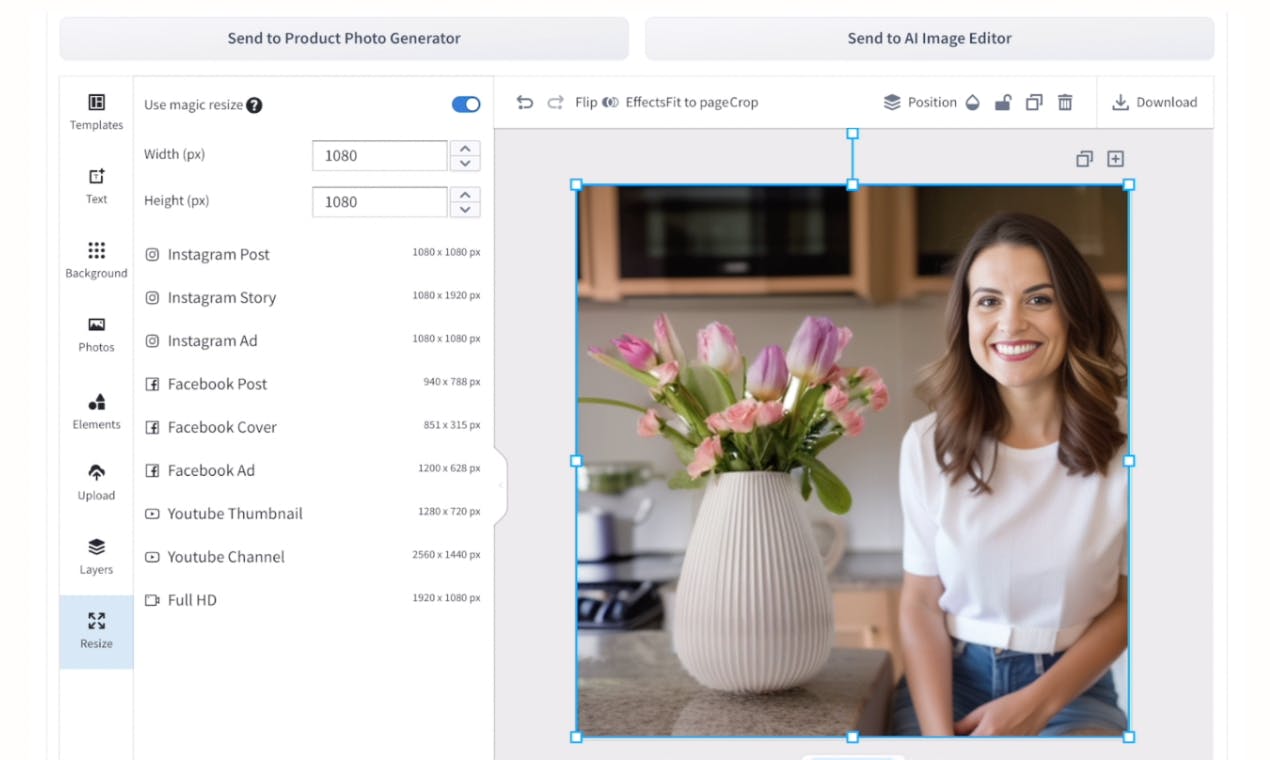Delete the element with trash icon
Viewport: 1270px width, 760px height.
coord(1065,102)
